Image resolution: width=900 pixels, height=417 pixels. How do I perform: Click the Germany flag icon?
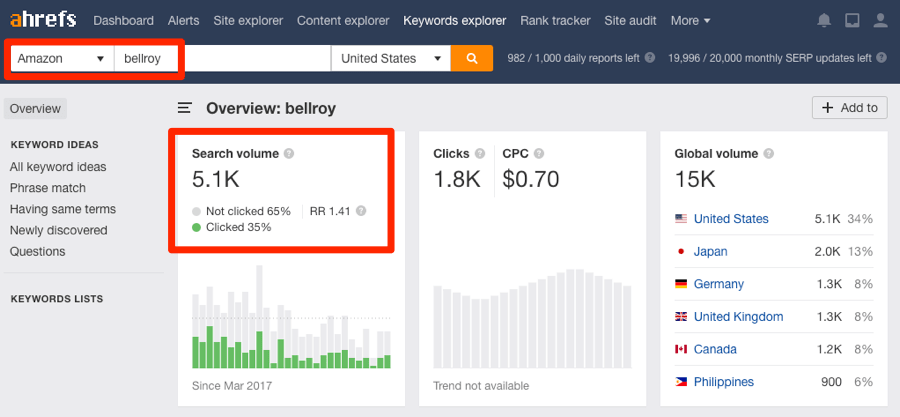tap(681, 284)
